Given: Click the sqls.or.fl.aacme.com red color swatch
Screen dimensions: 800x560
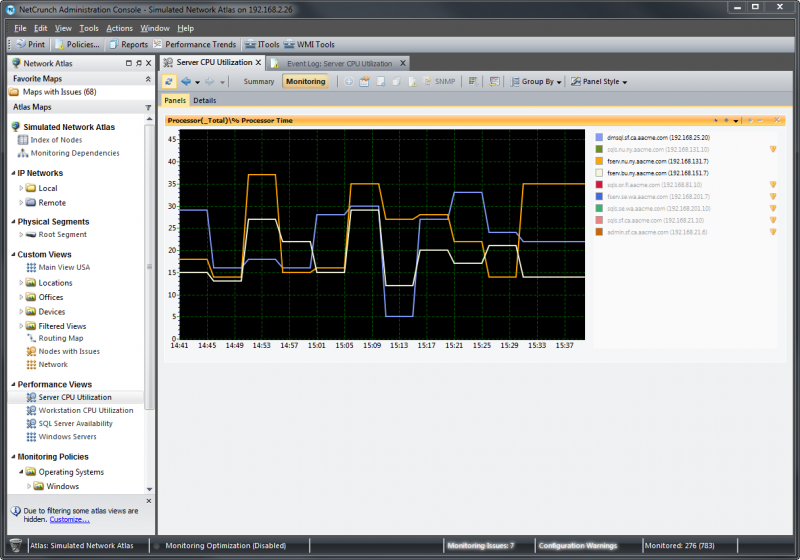Looking at the screenshot, I should 599,185.
